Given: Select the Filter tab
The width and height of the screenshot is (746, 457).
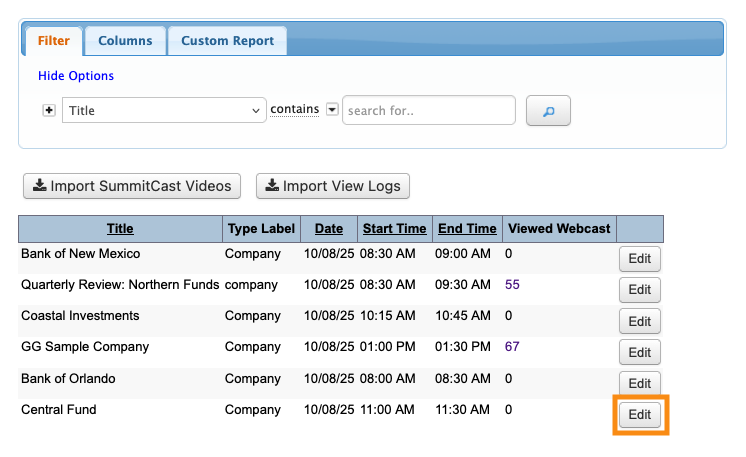Looking at the screenshot, I should click(53, 41).
